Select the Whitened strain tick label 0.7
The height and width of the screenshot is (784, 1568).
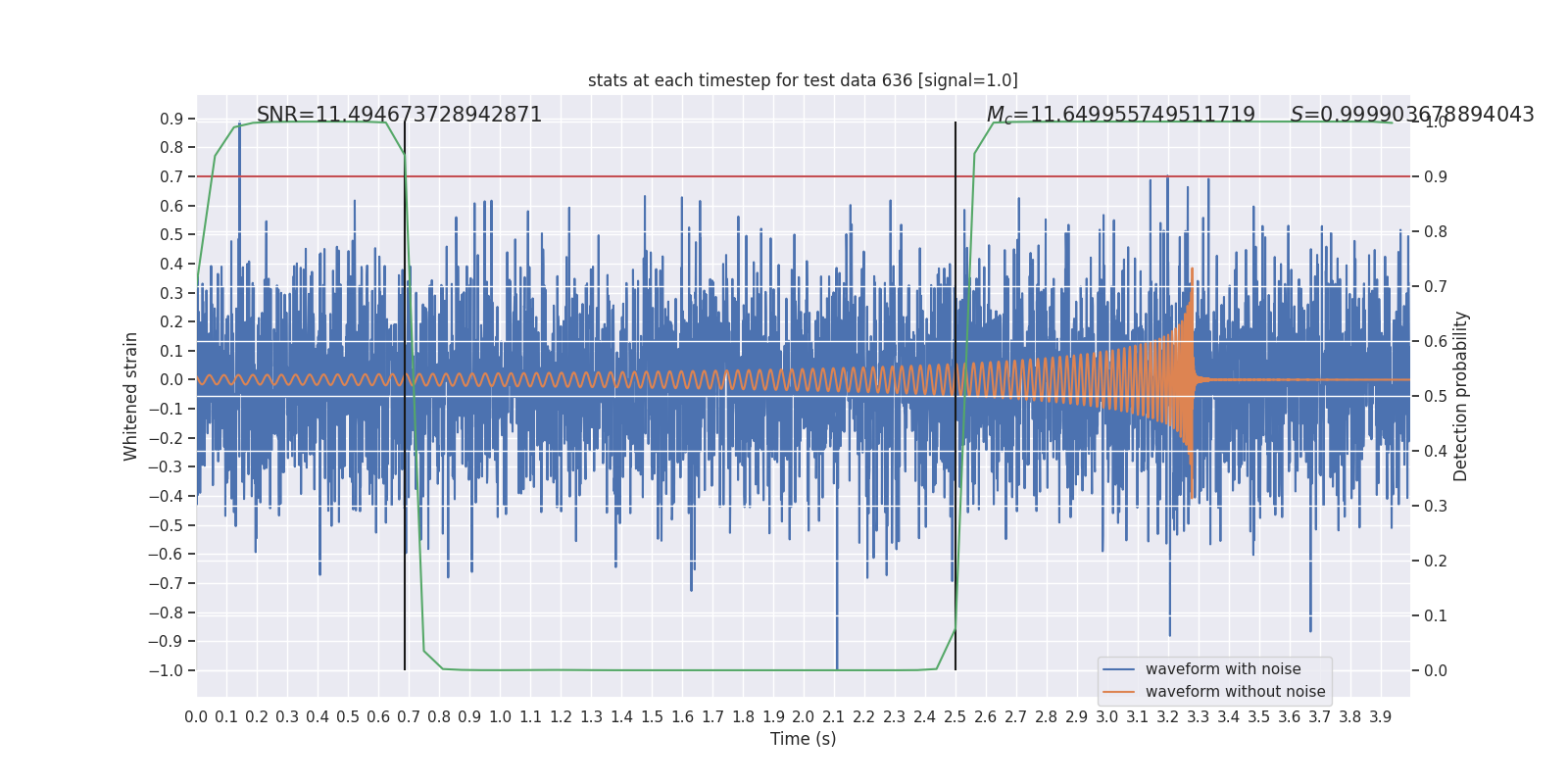click(171, 177)
